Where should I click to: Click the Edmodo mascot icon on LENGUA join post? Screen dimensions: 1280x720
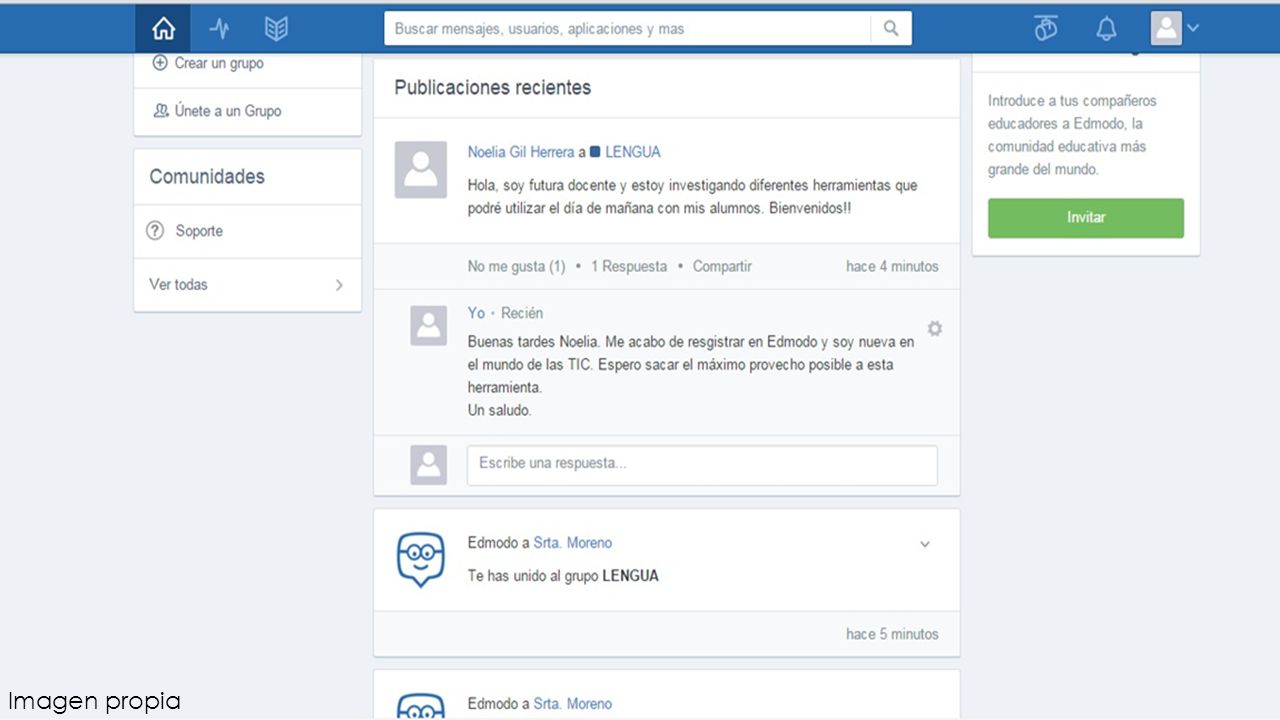(421, 559)
